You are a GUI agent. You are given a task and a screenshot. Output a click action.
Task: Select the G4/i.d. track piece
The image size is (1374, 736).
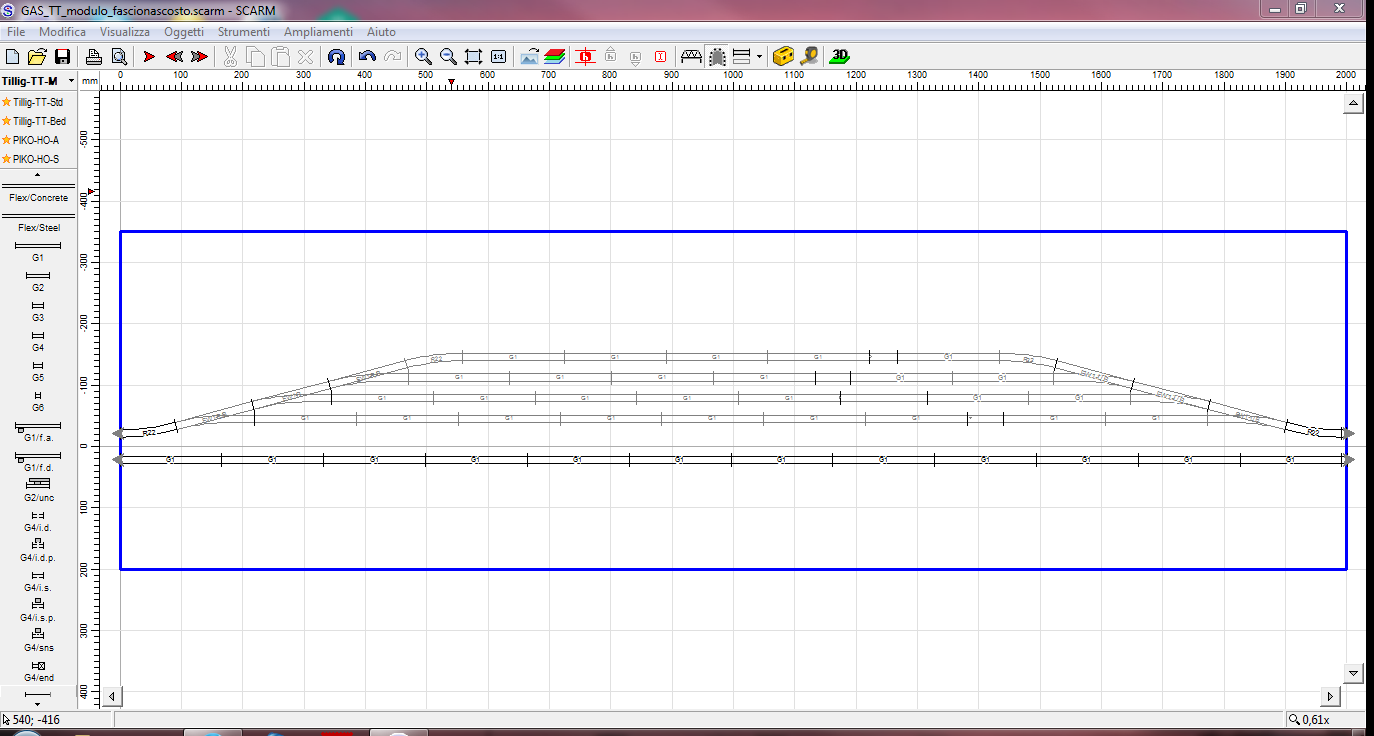(x=38, y=521)
